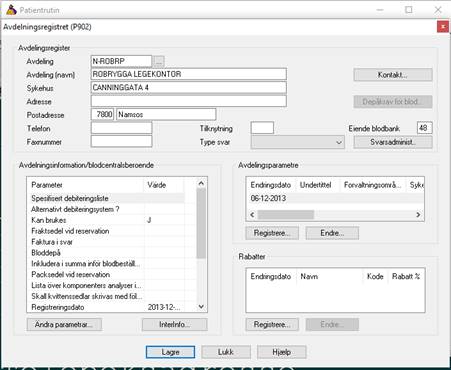Click the parameter list vertical scrollbar thumb
This screenshot has width=451, height=370.
201,223
